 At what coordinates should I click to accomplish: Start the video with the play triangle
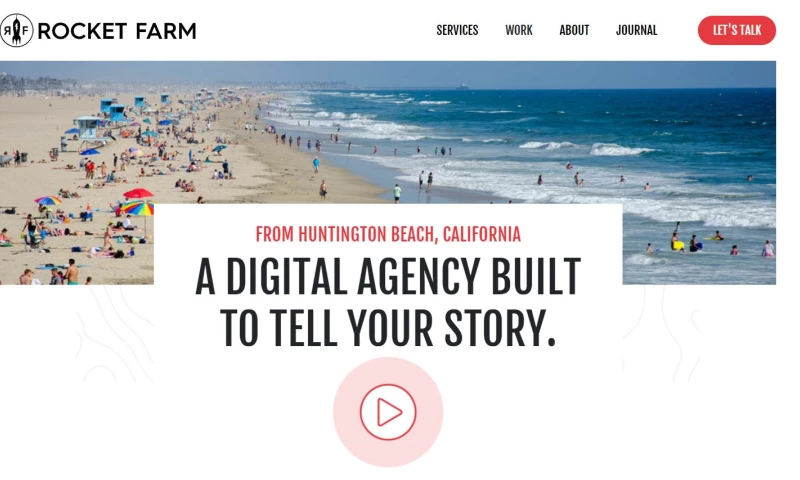pyautogui.click(x=388, y=412)
